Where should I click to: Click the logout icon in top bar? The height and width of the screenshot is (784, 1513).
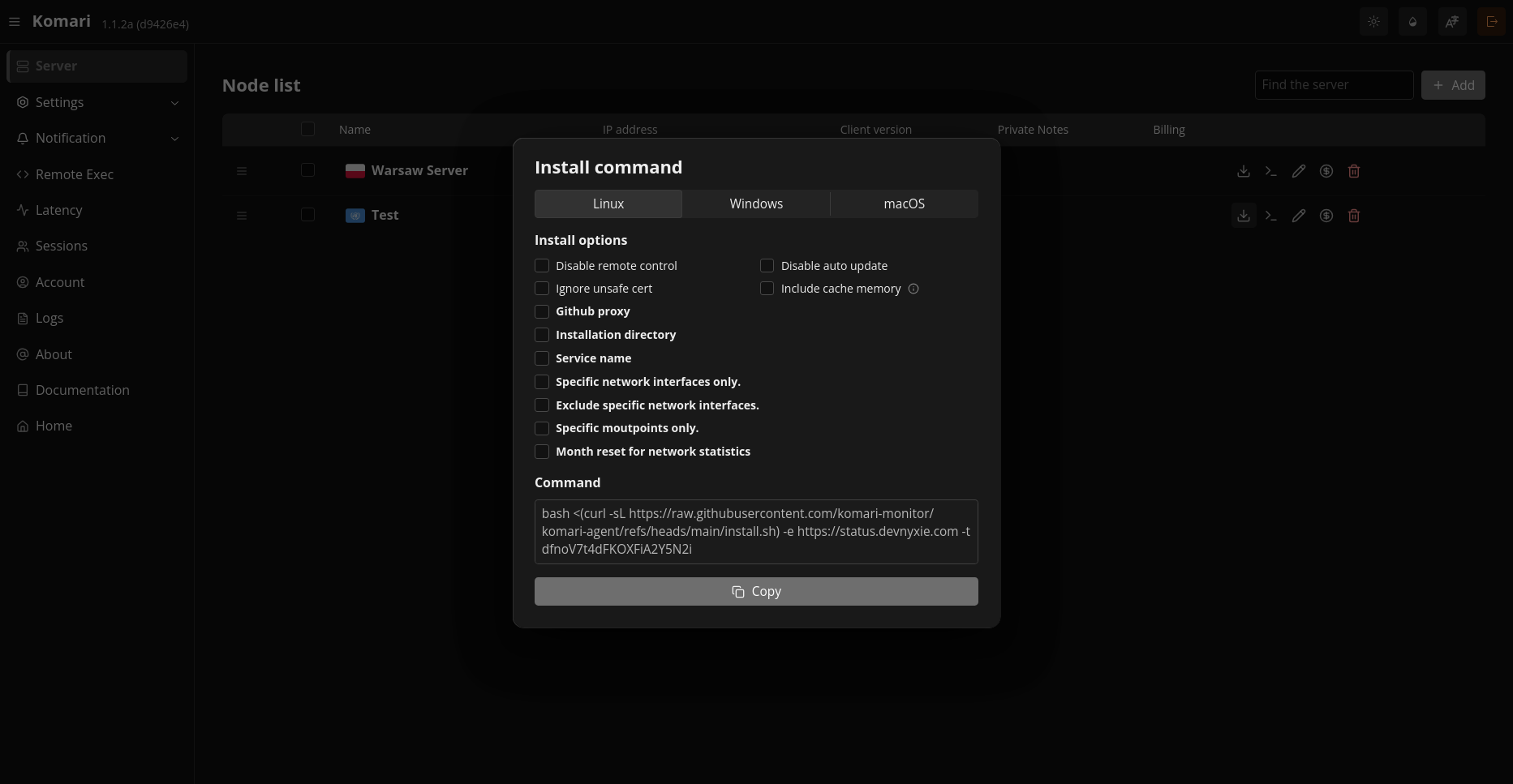pyautogui.click(x=1491, y=22)
